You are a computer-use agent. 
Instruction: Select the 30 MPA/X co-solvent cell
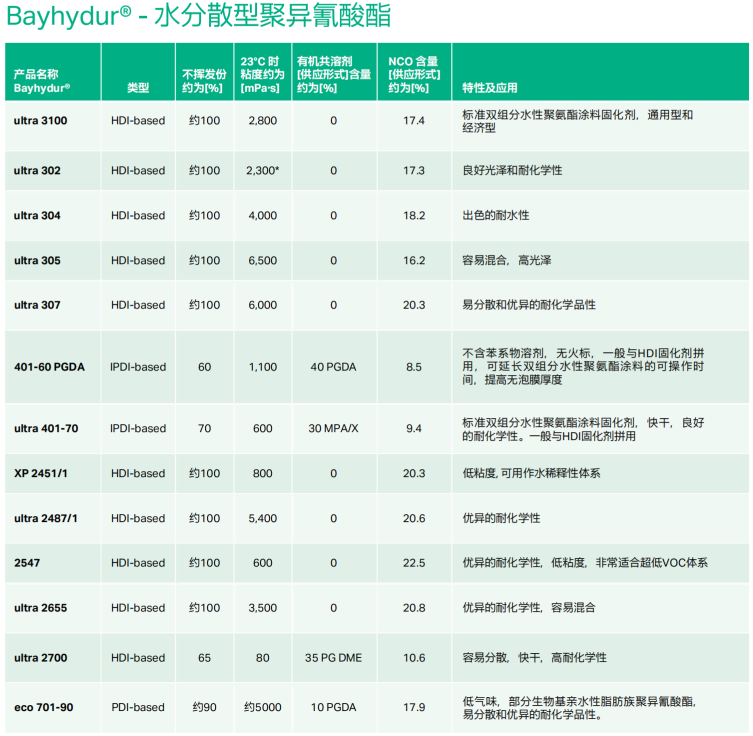point(334,429)
